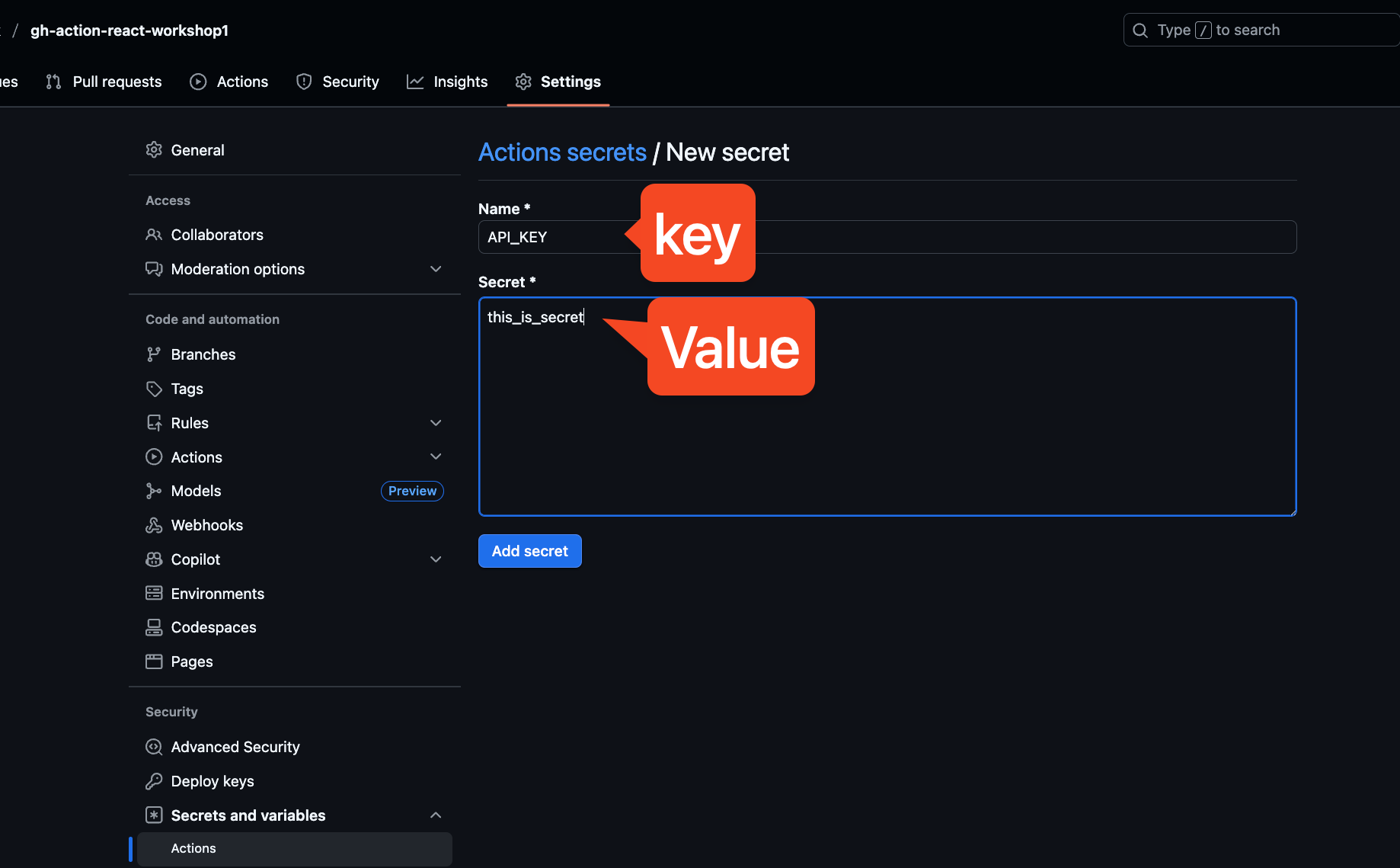Viewport: 1400px width, 868px height.
Task: Click the Type to search box
Action: point(1261,30)
